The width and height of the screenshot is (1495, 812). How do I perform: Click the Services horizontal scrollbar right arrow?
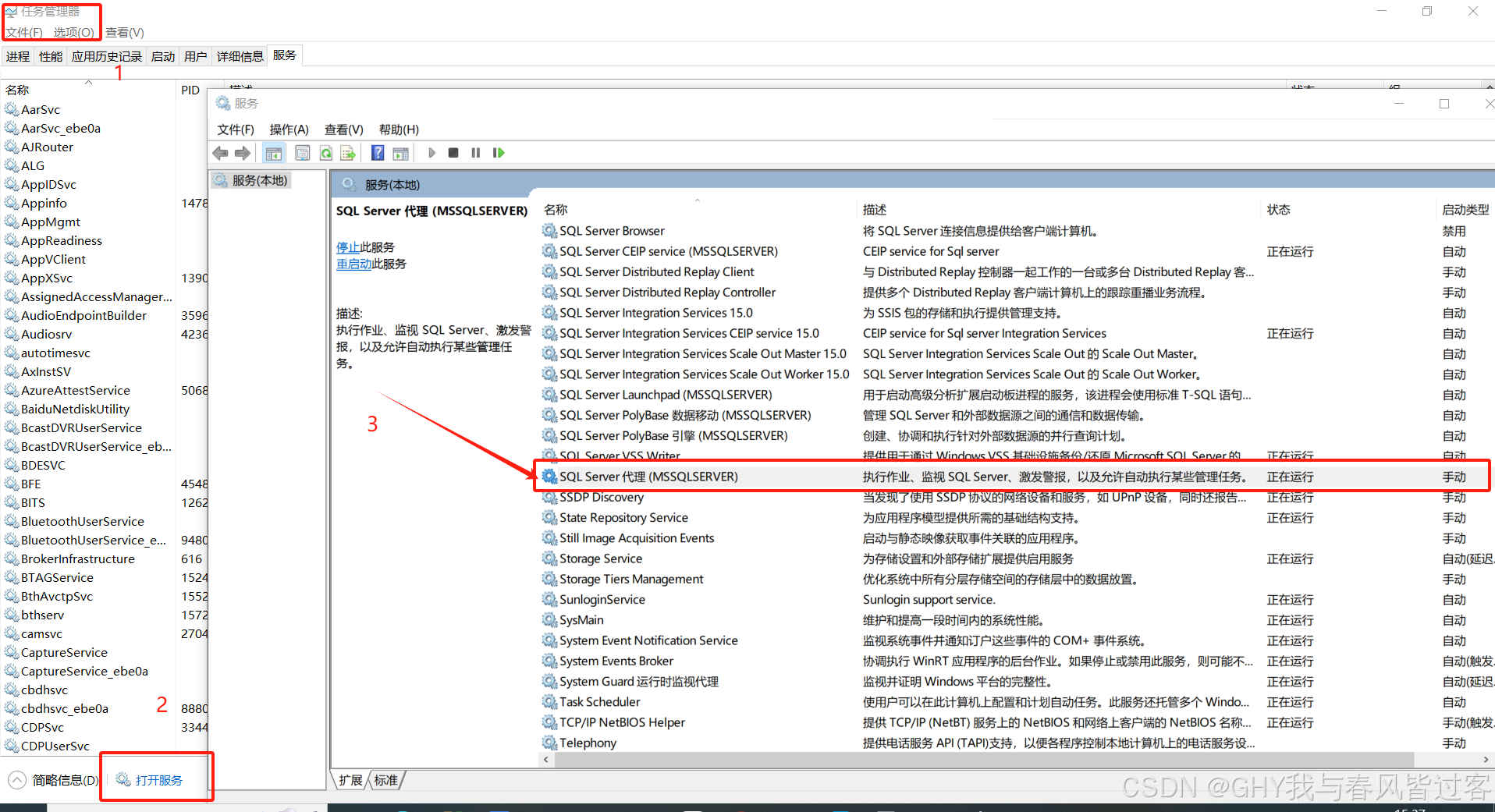1485,759
